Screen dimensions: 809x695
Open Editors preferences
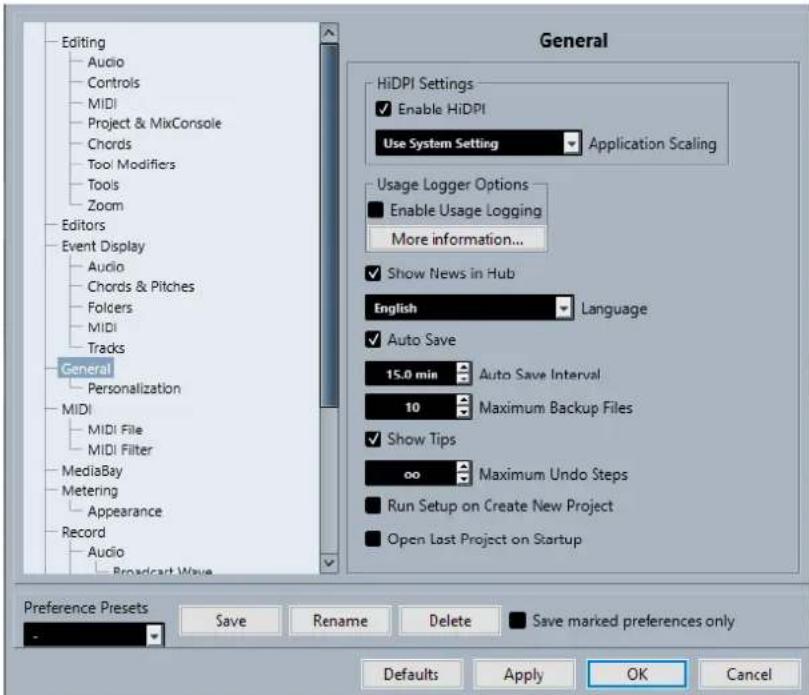[83, 225]
